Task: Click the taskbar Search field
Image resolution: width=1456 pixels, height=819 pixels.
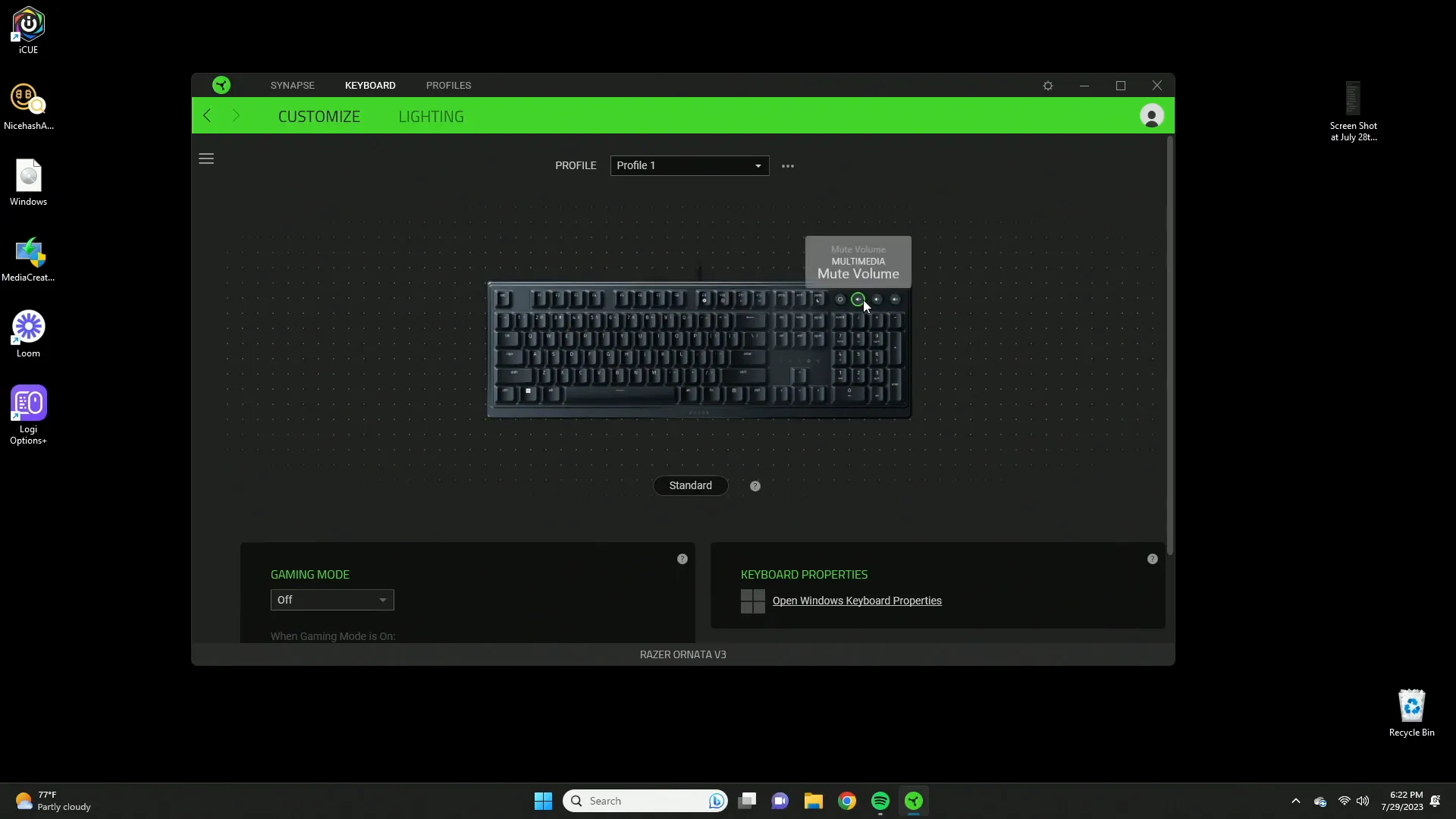Action: tap(645, 802)
